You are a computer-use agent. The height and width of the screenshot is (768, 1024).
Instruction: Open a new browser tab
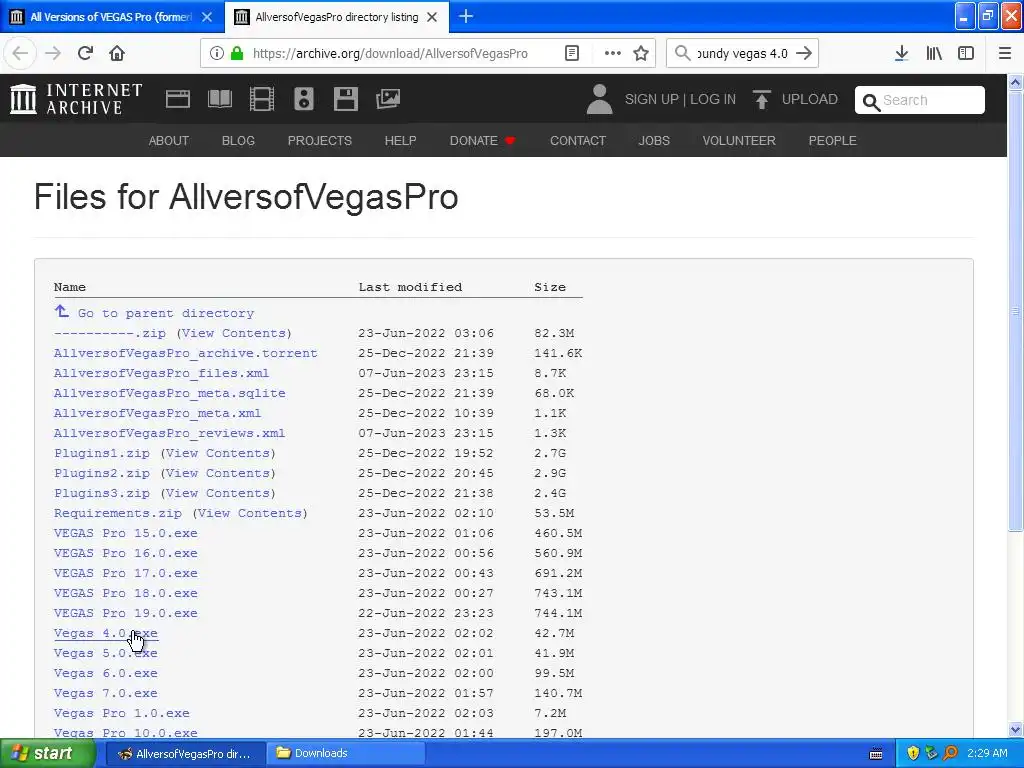(x=466, y=16)
